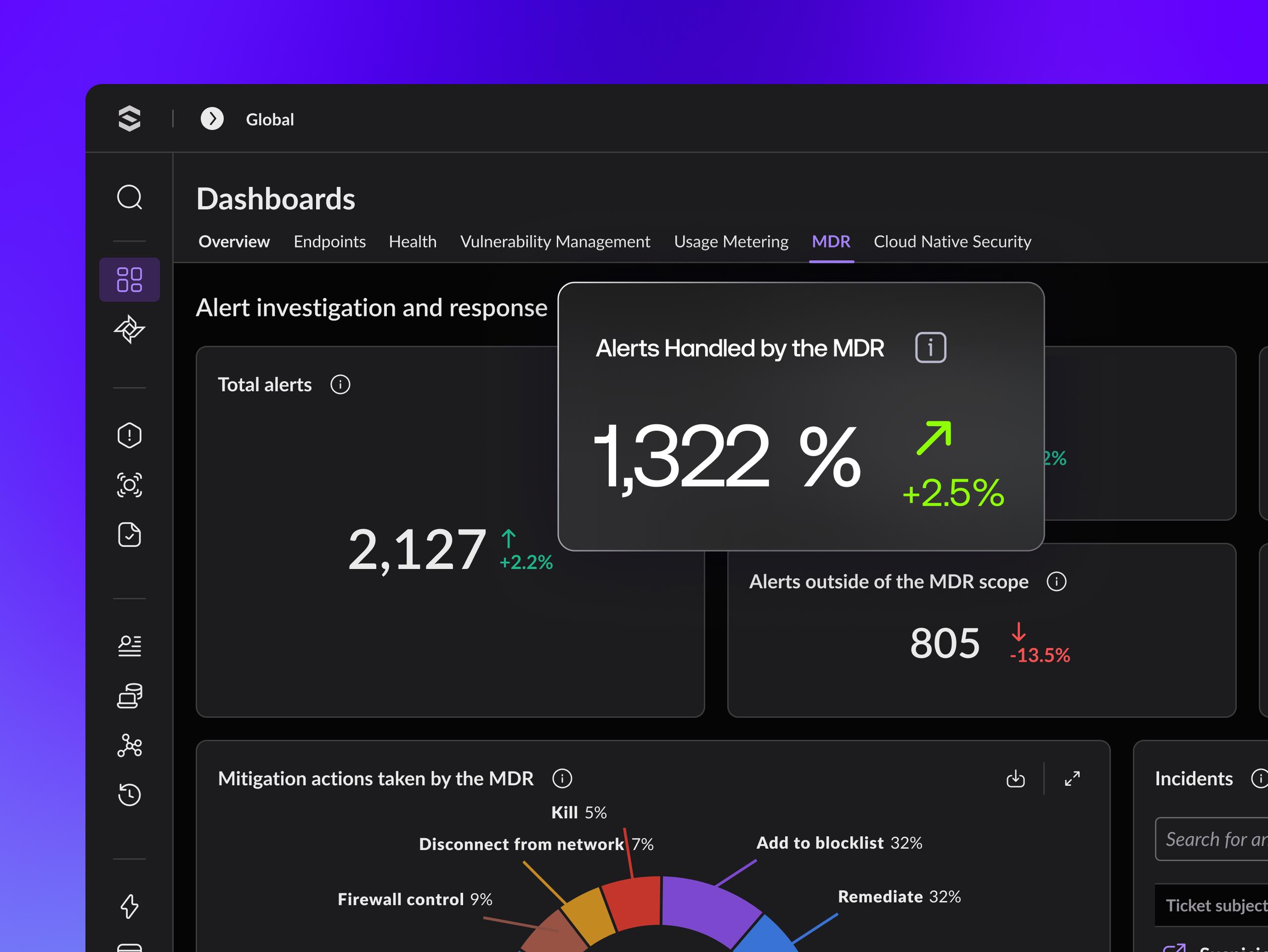Click the Firewall control 9% label

coord(415,900)
